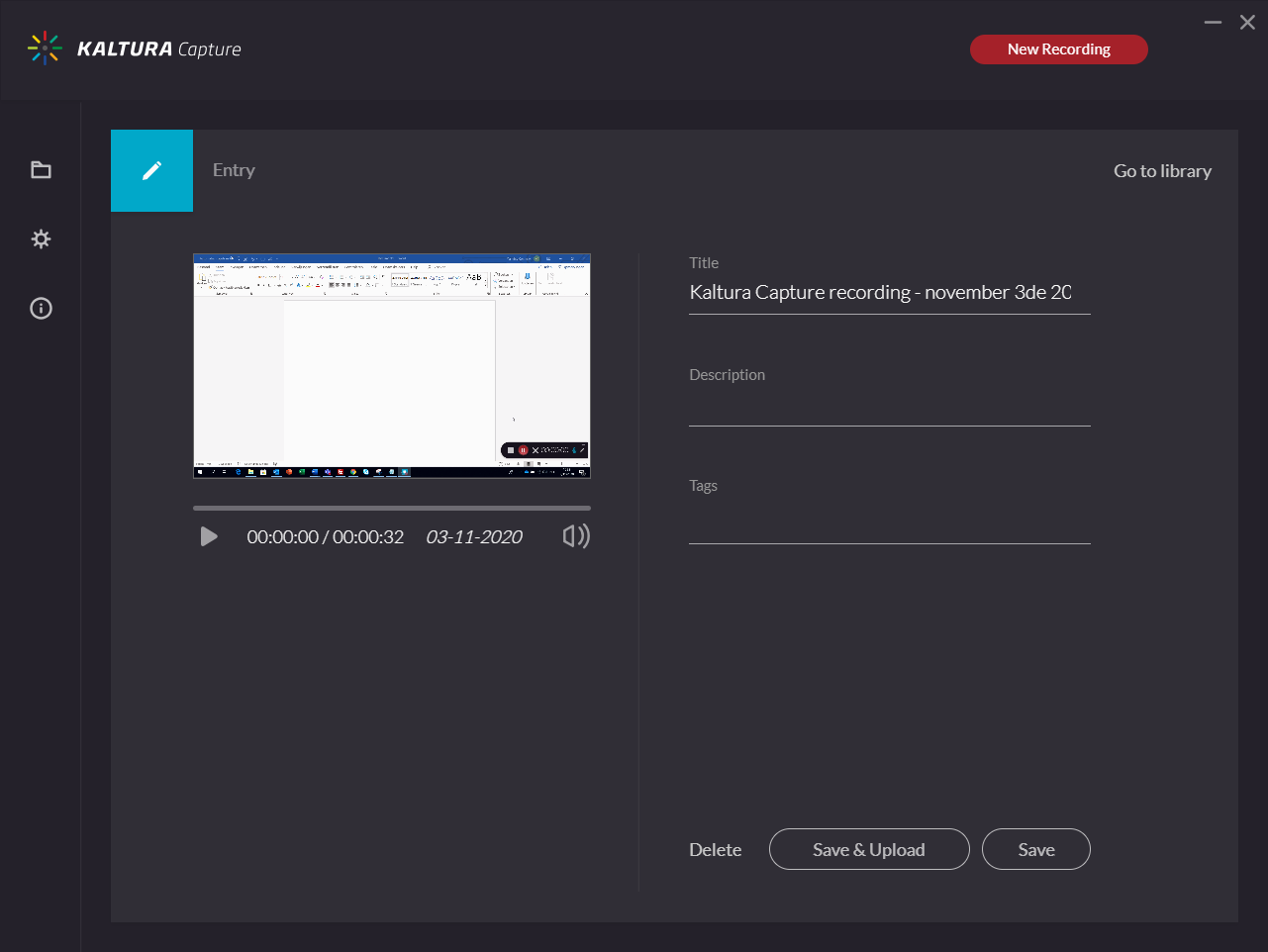
Task: Delete the recording entry
Action: 715,850
